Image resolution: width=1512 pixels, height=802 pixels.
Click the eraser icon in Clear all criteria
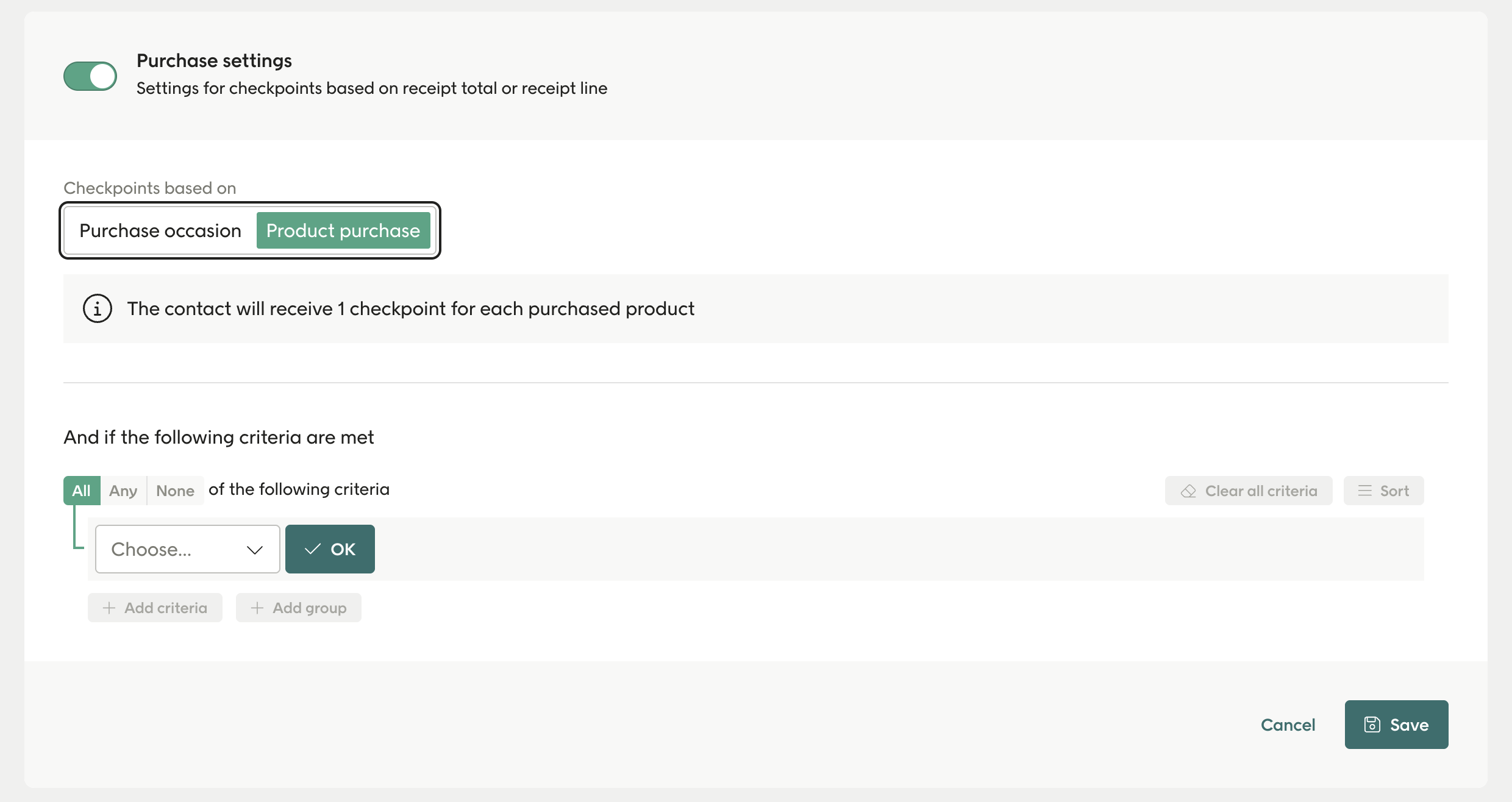click(1189, 491)
